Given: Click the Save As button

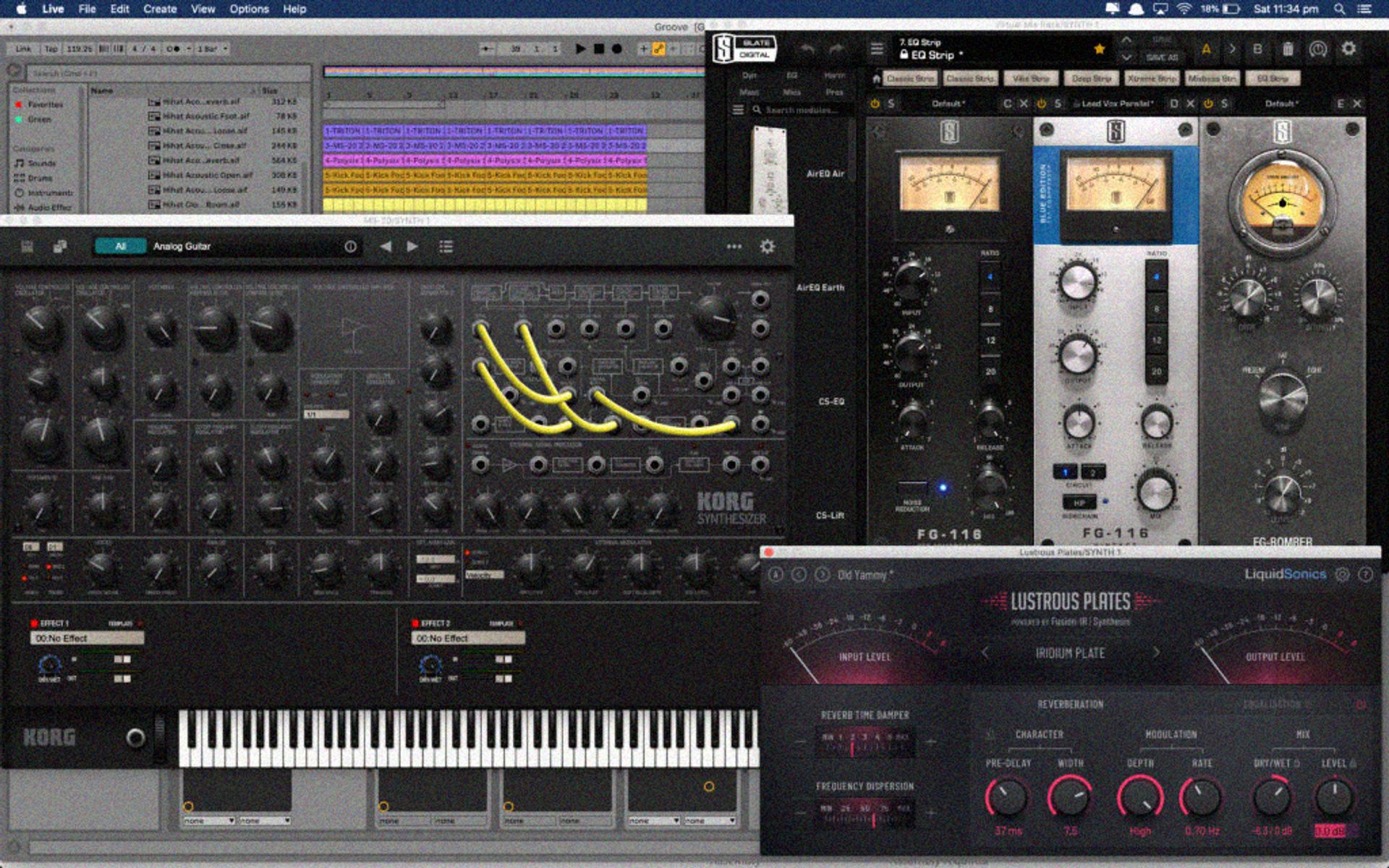Looking at the screenshot, I should pos(1162,57).
